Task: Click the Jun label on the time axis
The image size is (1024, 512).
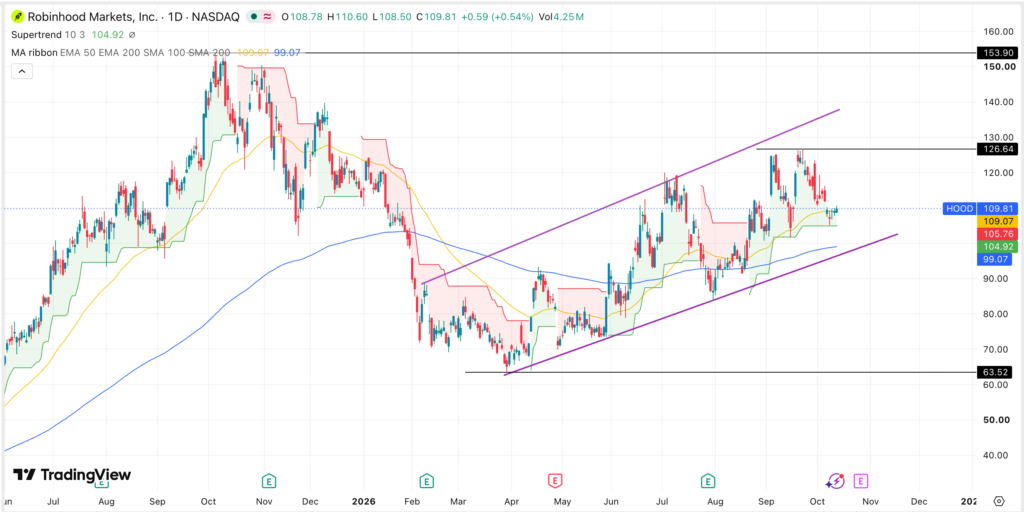Action: pyautogui.click(x=610, y=502)
